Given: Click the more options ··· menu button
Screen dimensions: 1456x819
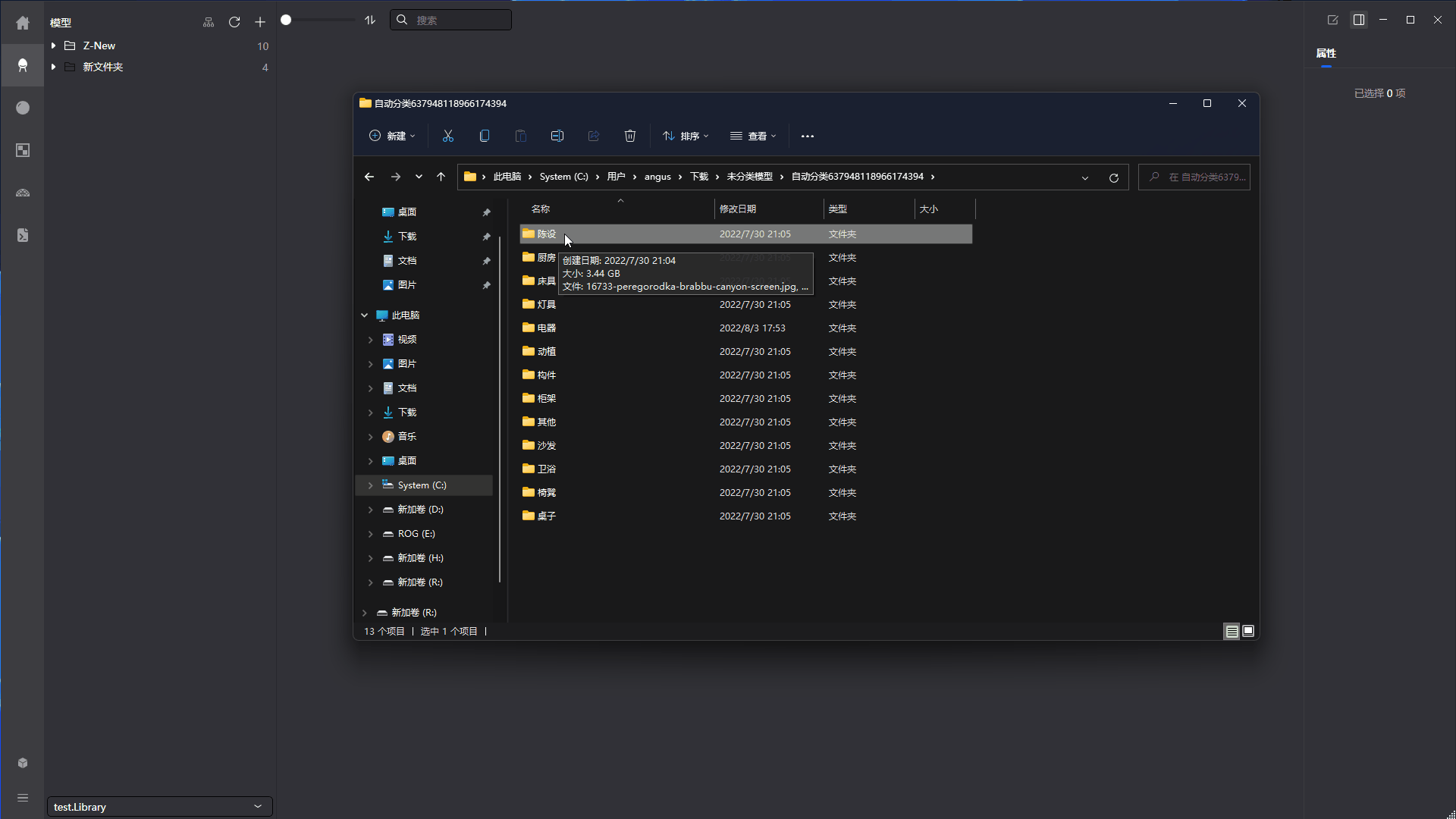Looking at the screenshot, I should (808, 136).
